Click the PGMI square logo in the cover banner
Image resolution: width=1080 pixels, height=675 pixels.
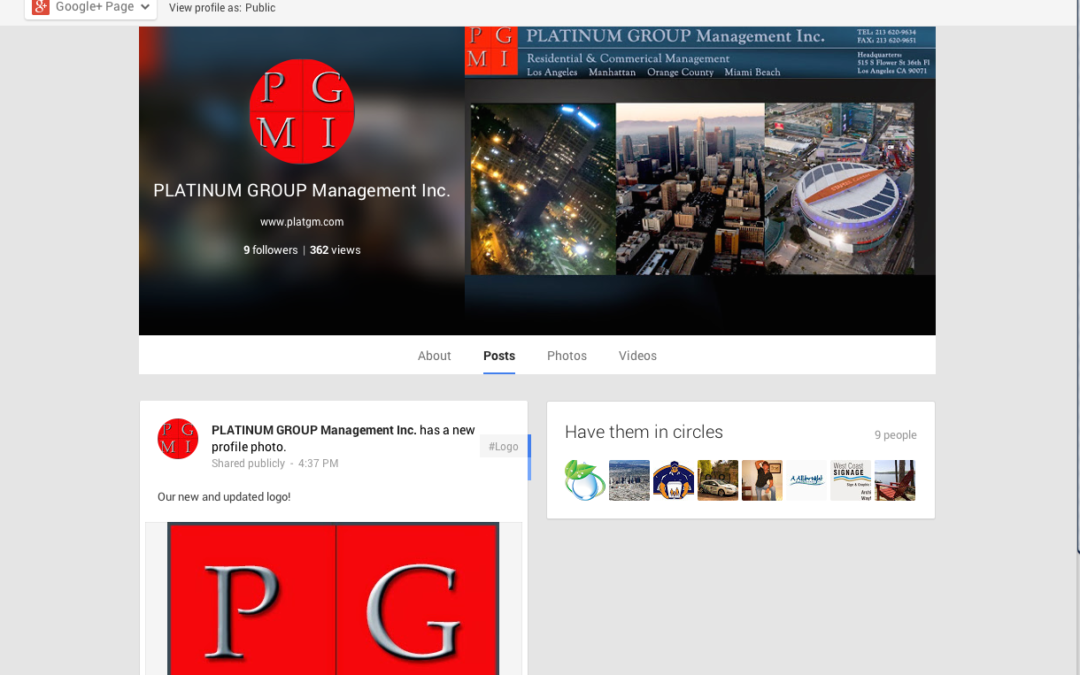pyautogui.click(x=491, y=50)
